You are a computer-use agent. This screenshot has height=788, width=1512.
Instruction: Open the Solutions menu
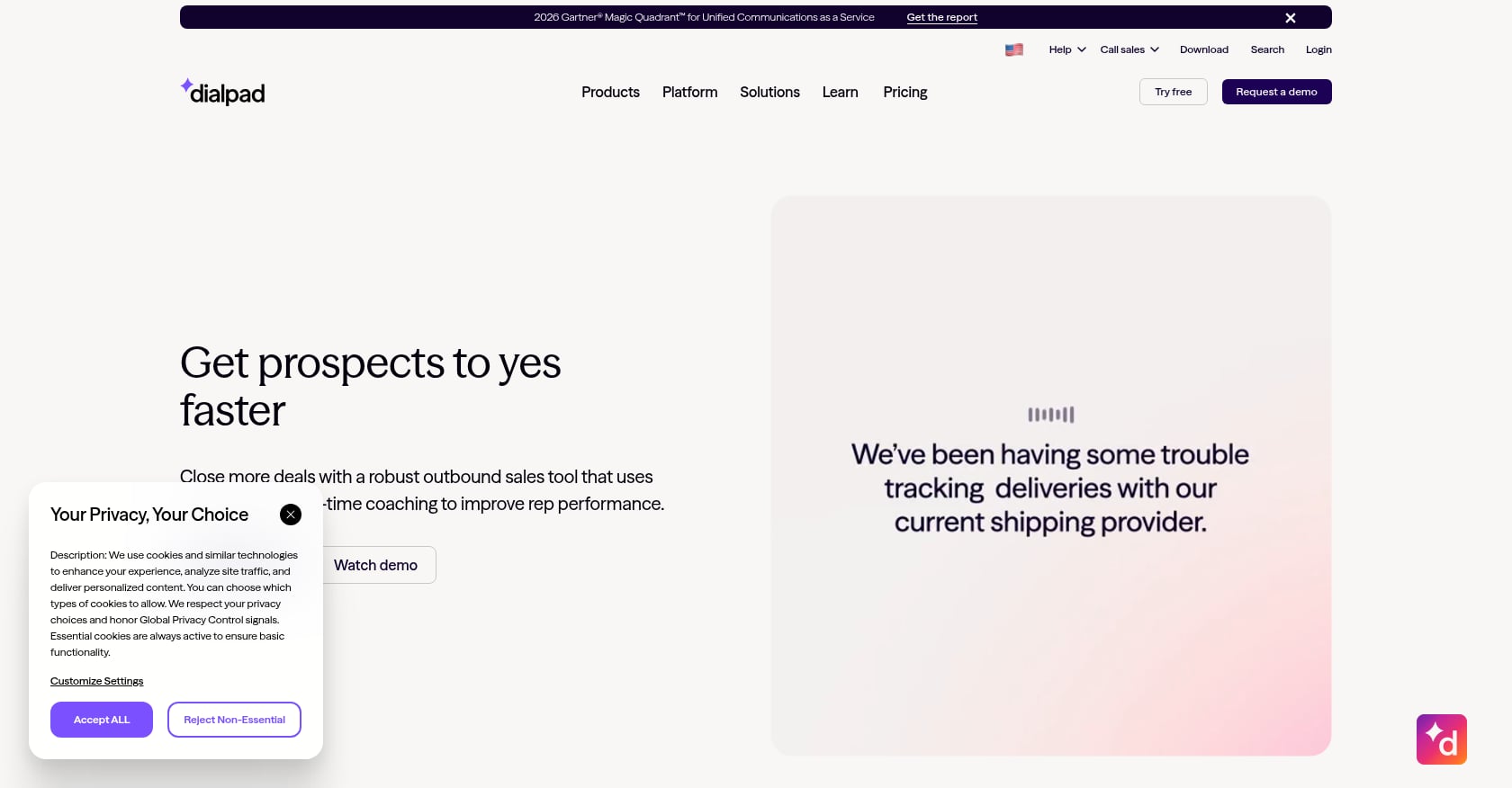[x=769, y=92]
